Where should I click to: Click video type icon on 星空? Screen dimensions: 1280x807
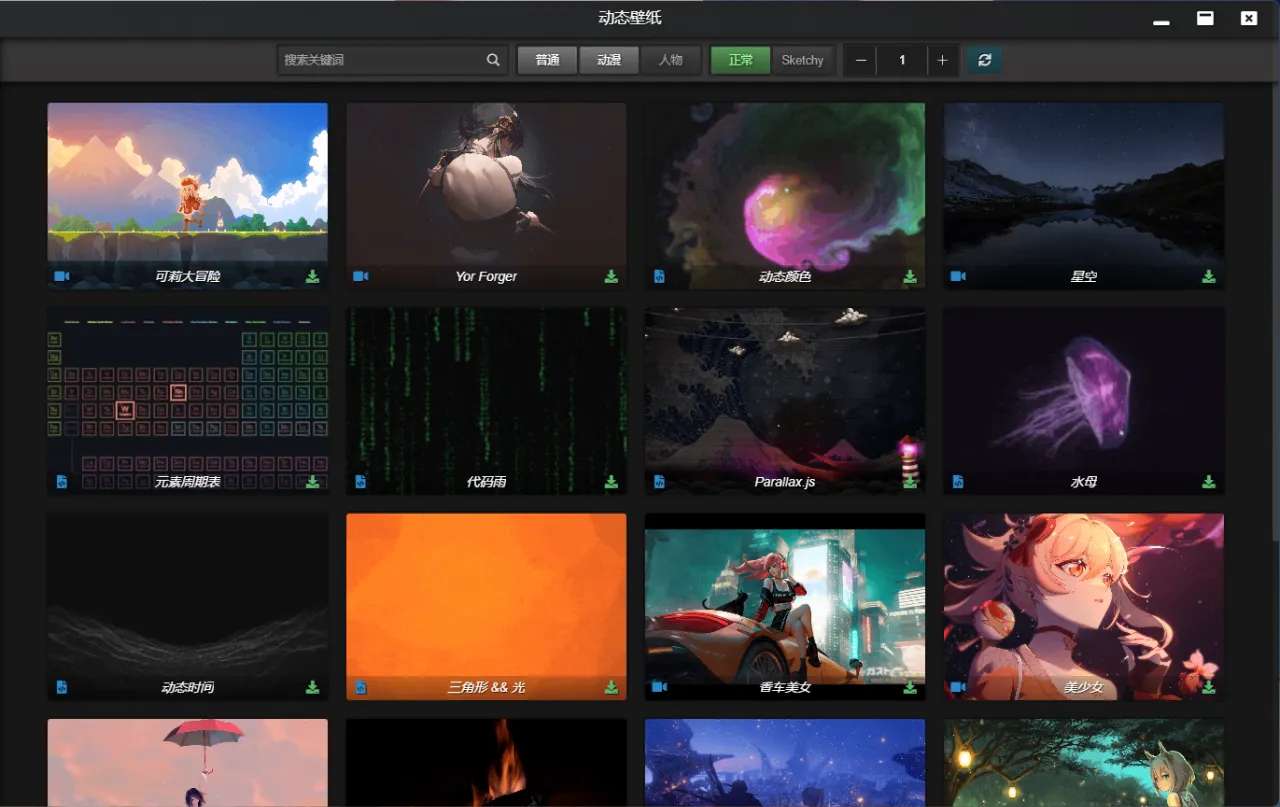[958, 276]
